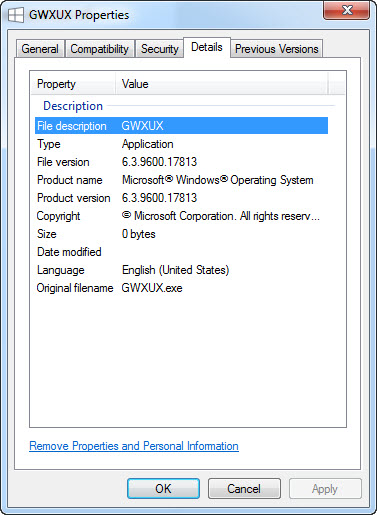Select the File description row
Viewport: 377px width, 515px height.
(181, 126)
